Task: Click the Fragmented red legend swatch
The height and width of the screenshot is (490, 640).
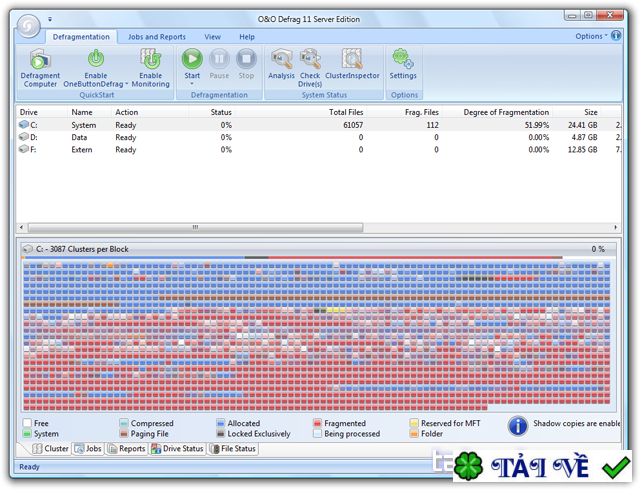Action: (x=318, y=423)
